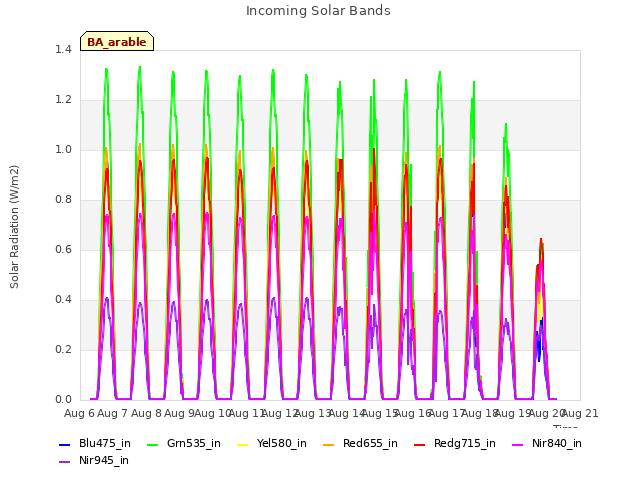Click the Aug 6 x-axis date label
Screen dimensions: 640x480
(79, 413)
